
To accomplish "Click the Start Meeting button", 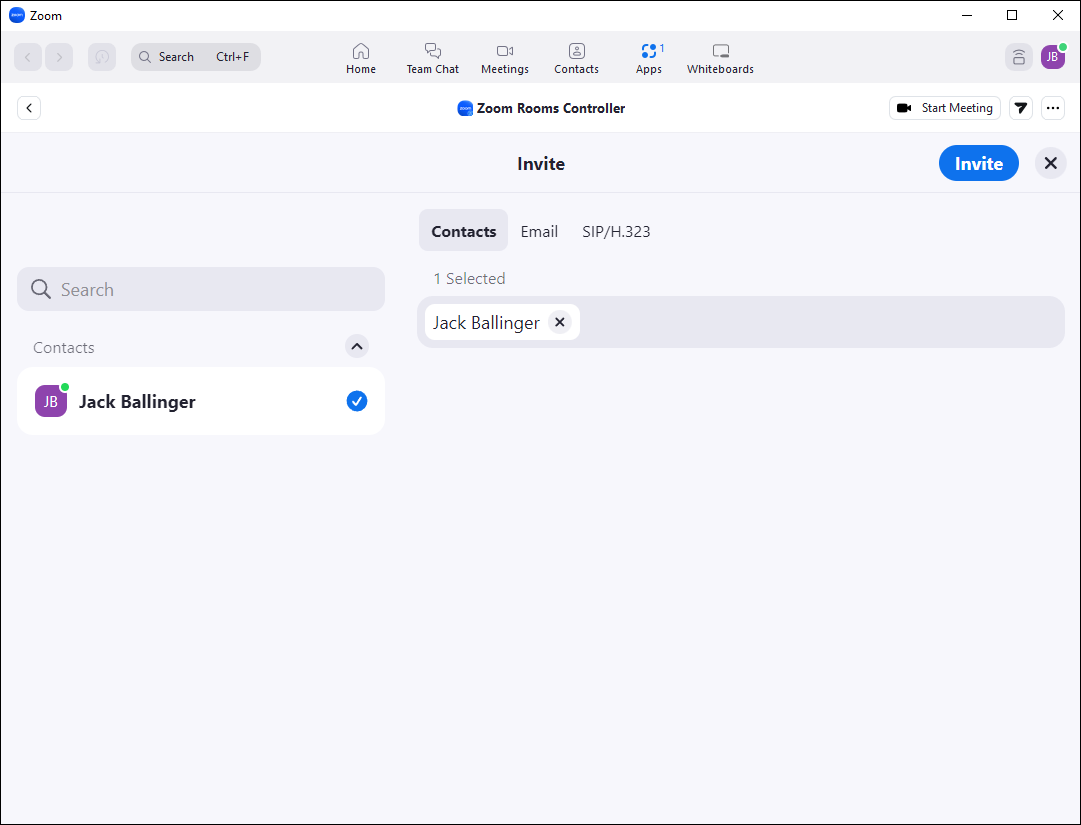I will tap(944, 108).
